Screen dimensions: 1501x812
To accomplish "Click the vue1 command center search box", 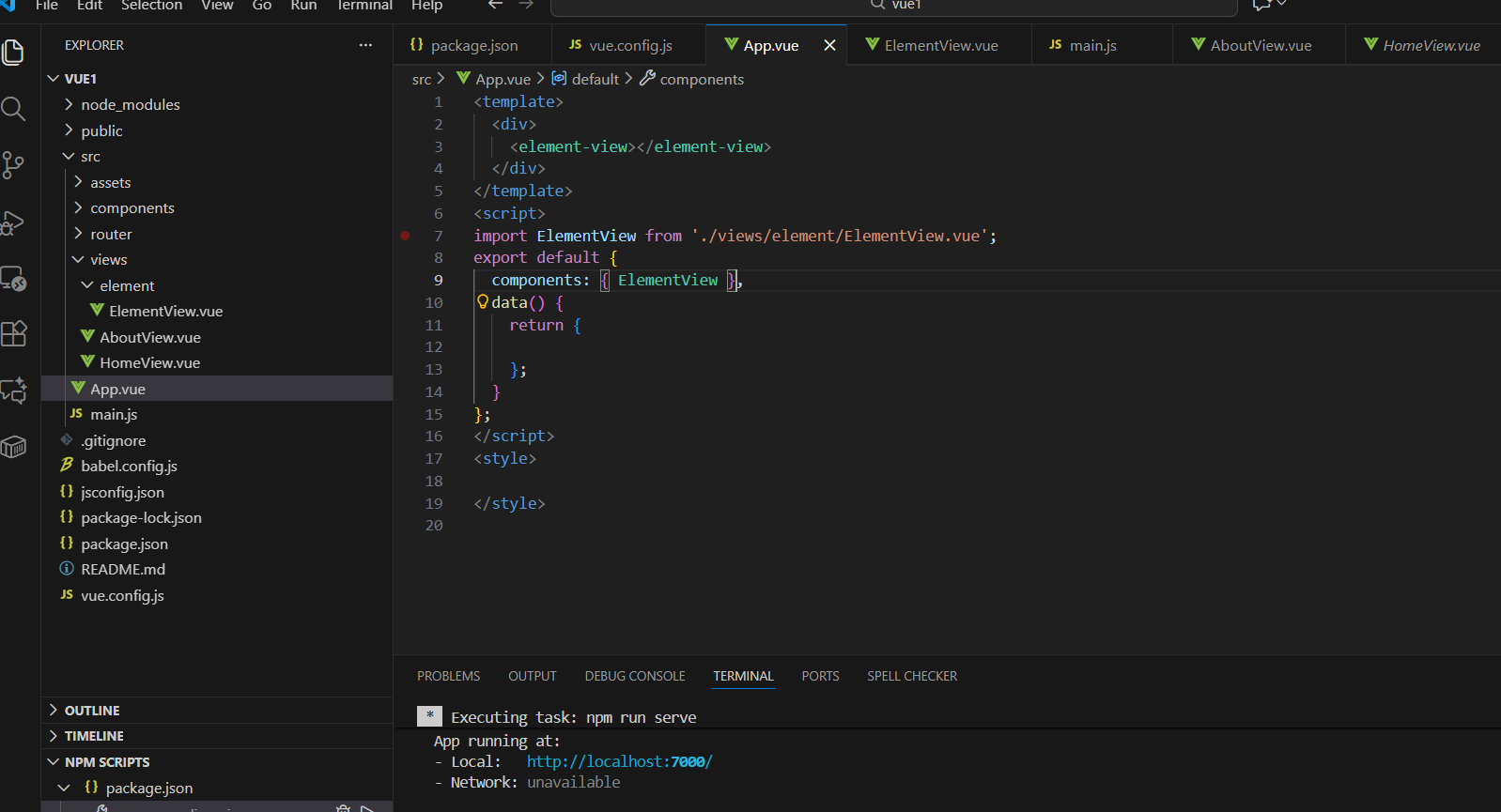I will pyautogui.click(x=893, y=6).
